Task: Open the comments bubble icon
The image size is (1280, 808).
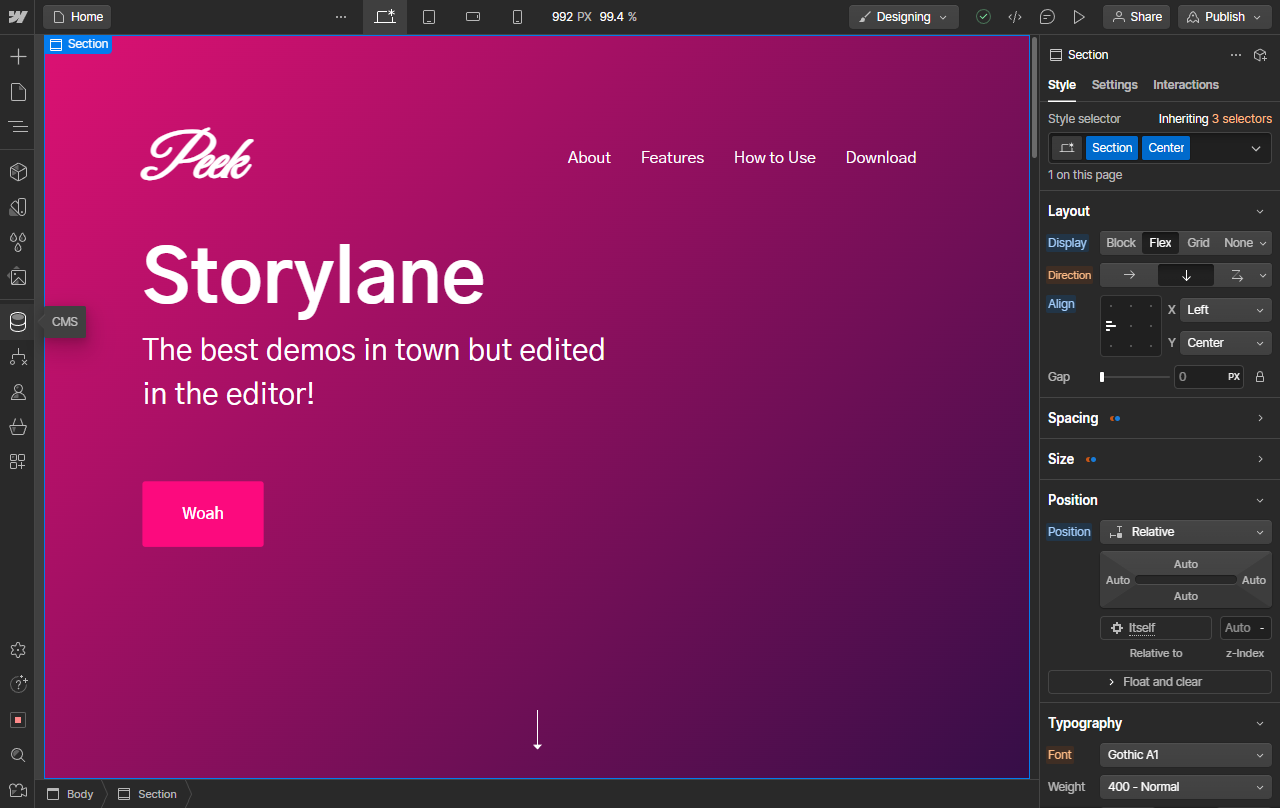Action: [x=1047, y=17]
